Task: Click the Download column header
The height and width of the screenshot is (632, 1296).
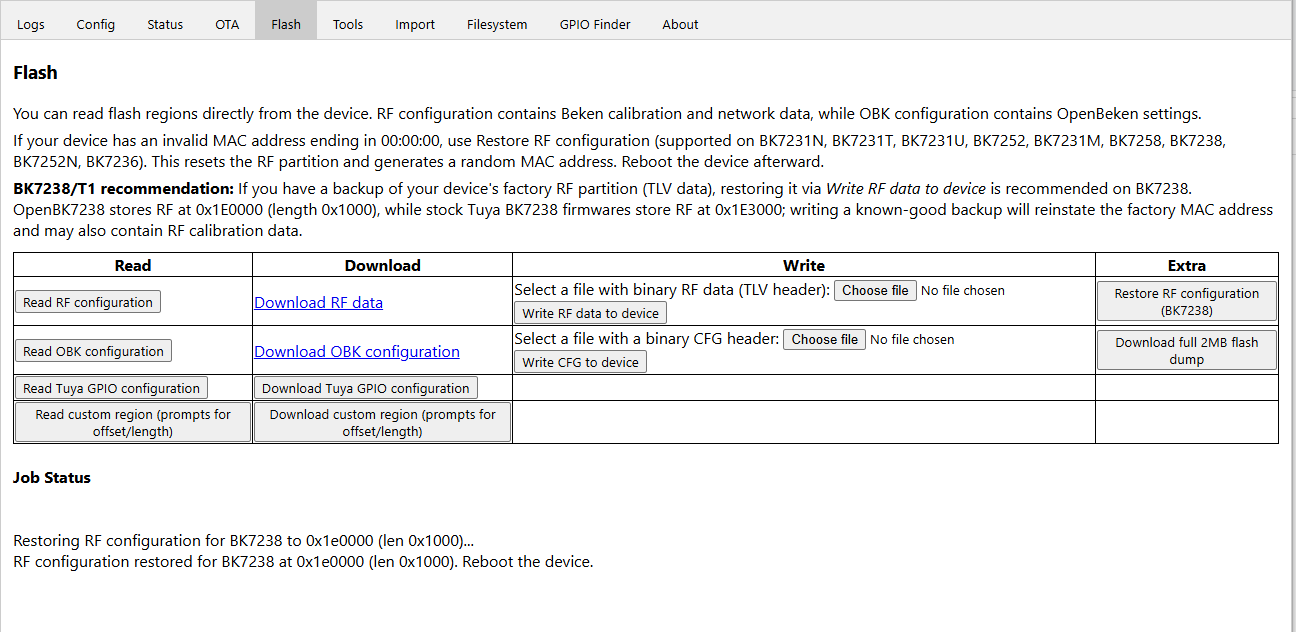Action: [382, 265]
